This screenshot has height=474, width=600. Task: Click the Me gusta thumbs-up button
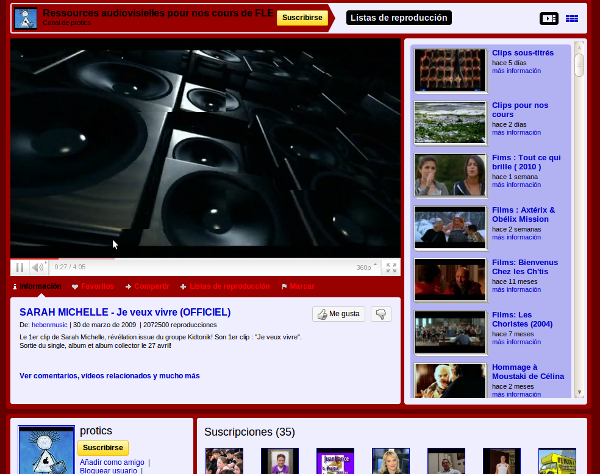click(x=339, y=314)
